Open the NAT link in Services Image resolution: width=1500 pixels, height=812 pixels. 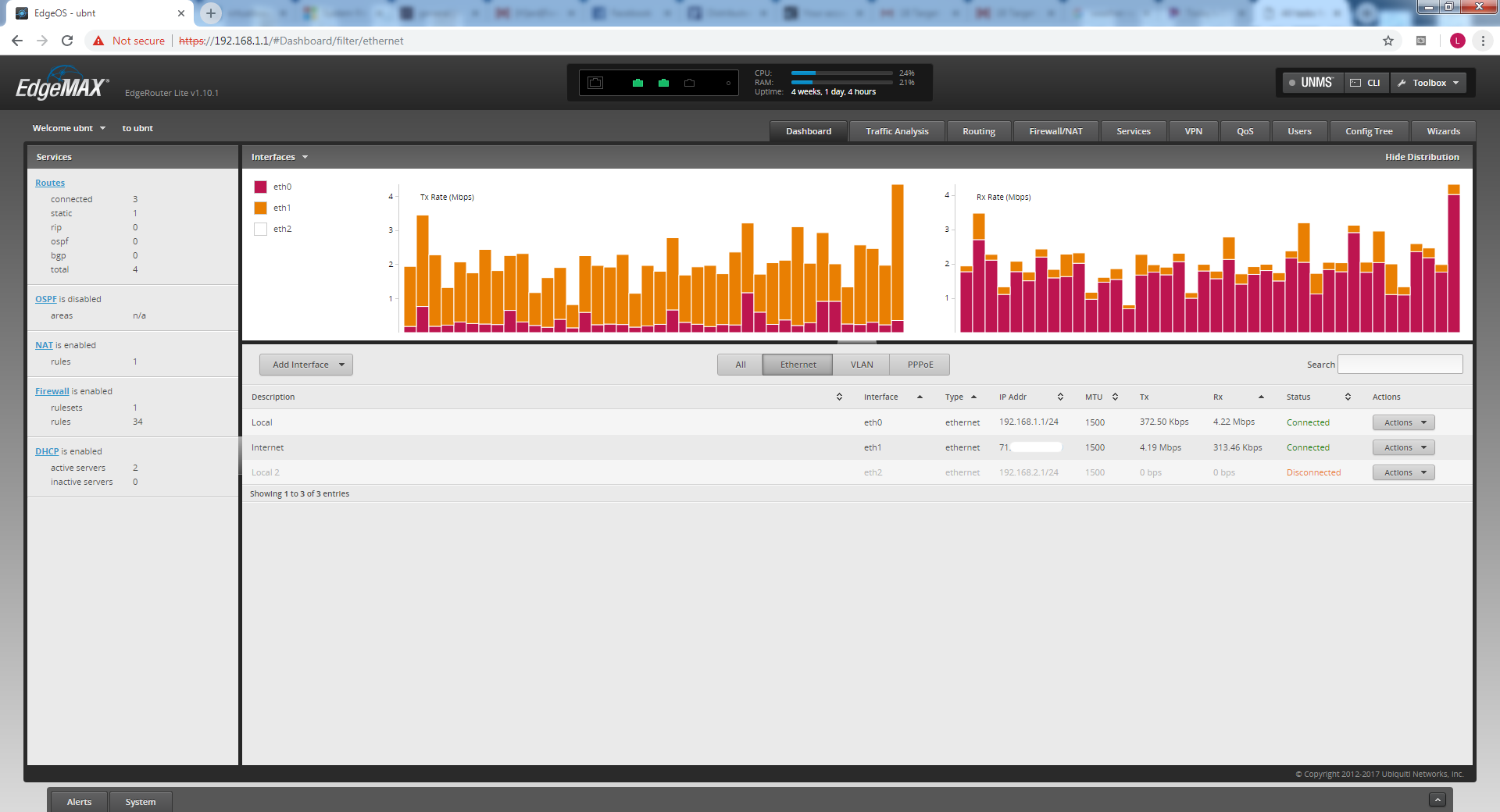click(x=44, y=345)
